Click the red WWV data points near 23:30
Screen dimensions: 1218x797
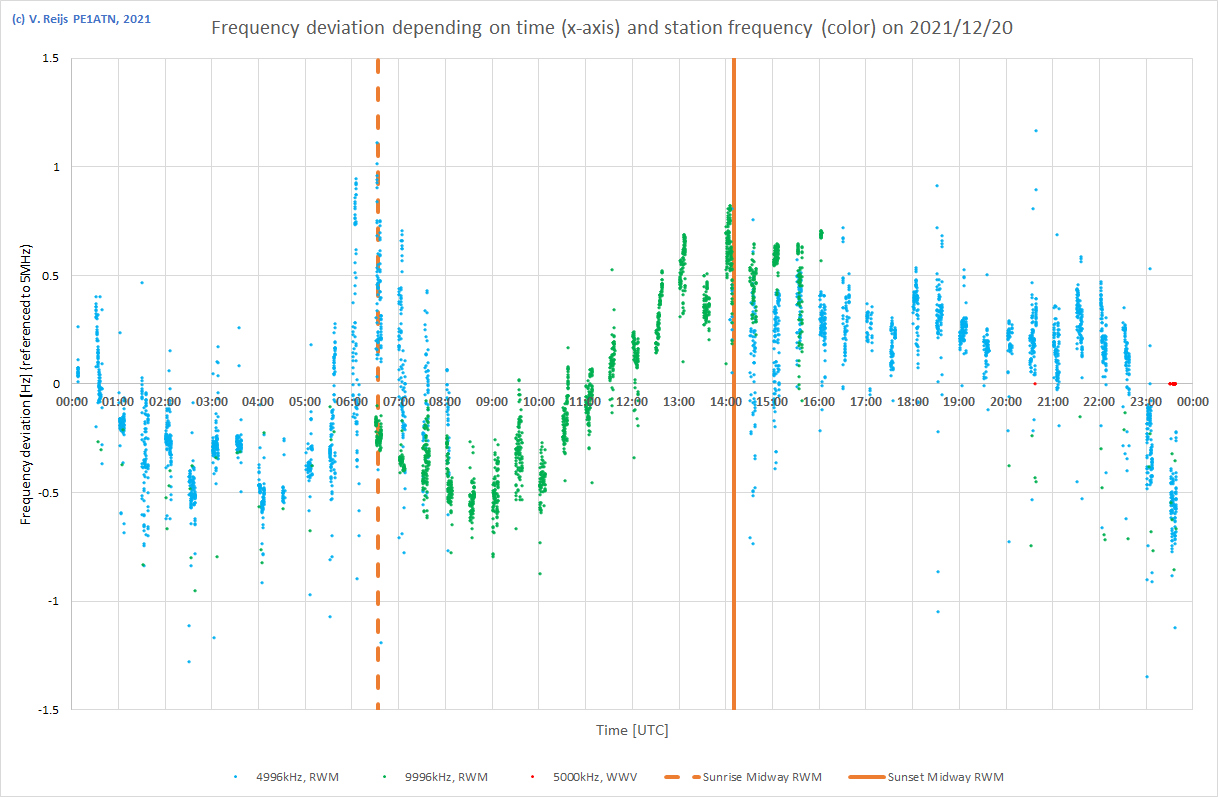(1172, 383)
